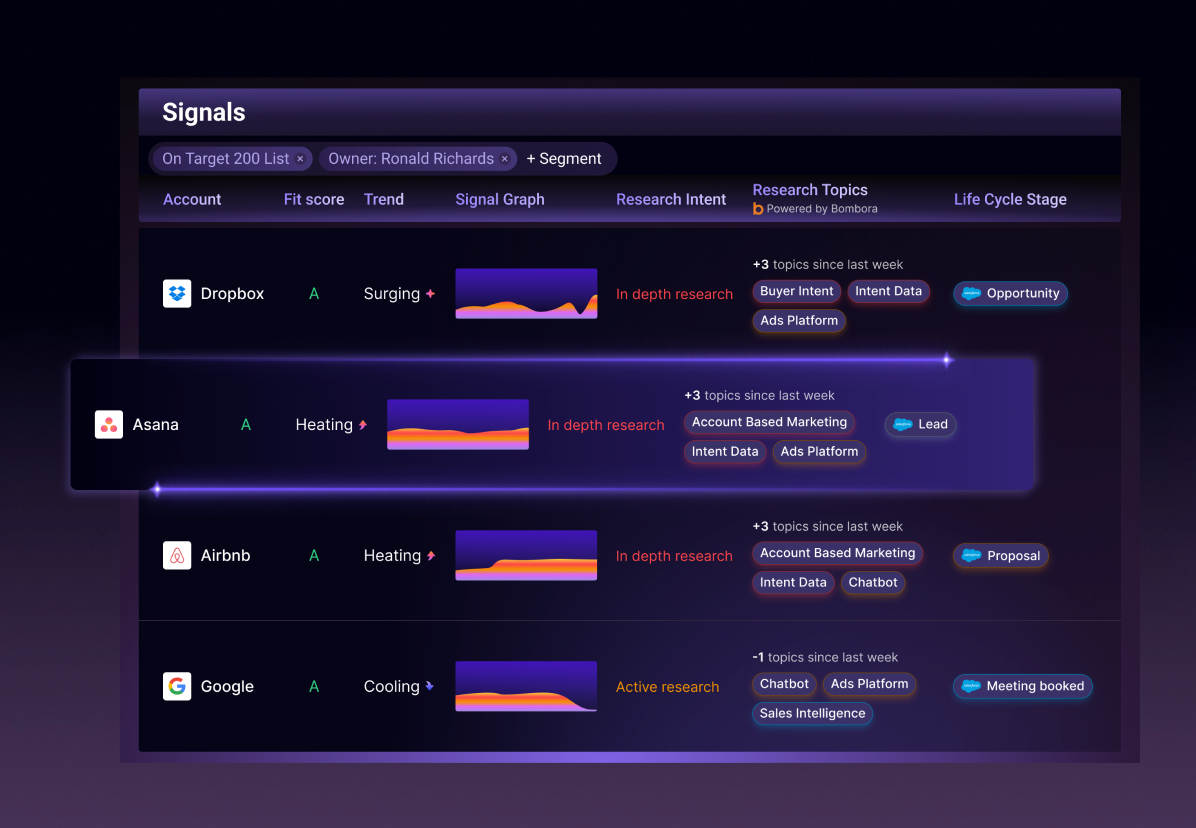Viewport: 1196px width, 828px height.
Task: Click the Sales Intelligence topic tag
Action: point(812,714)
